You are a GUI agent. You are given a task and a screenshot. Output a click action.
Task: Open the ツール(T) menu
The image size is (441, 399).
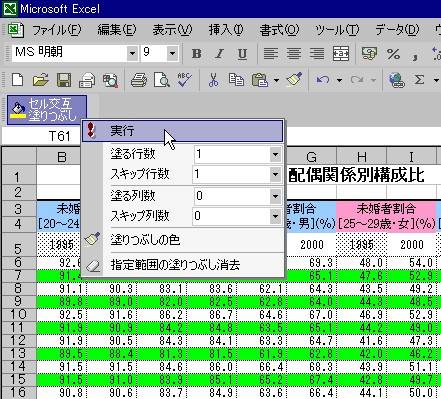tap(337, 30)
